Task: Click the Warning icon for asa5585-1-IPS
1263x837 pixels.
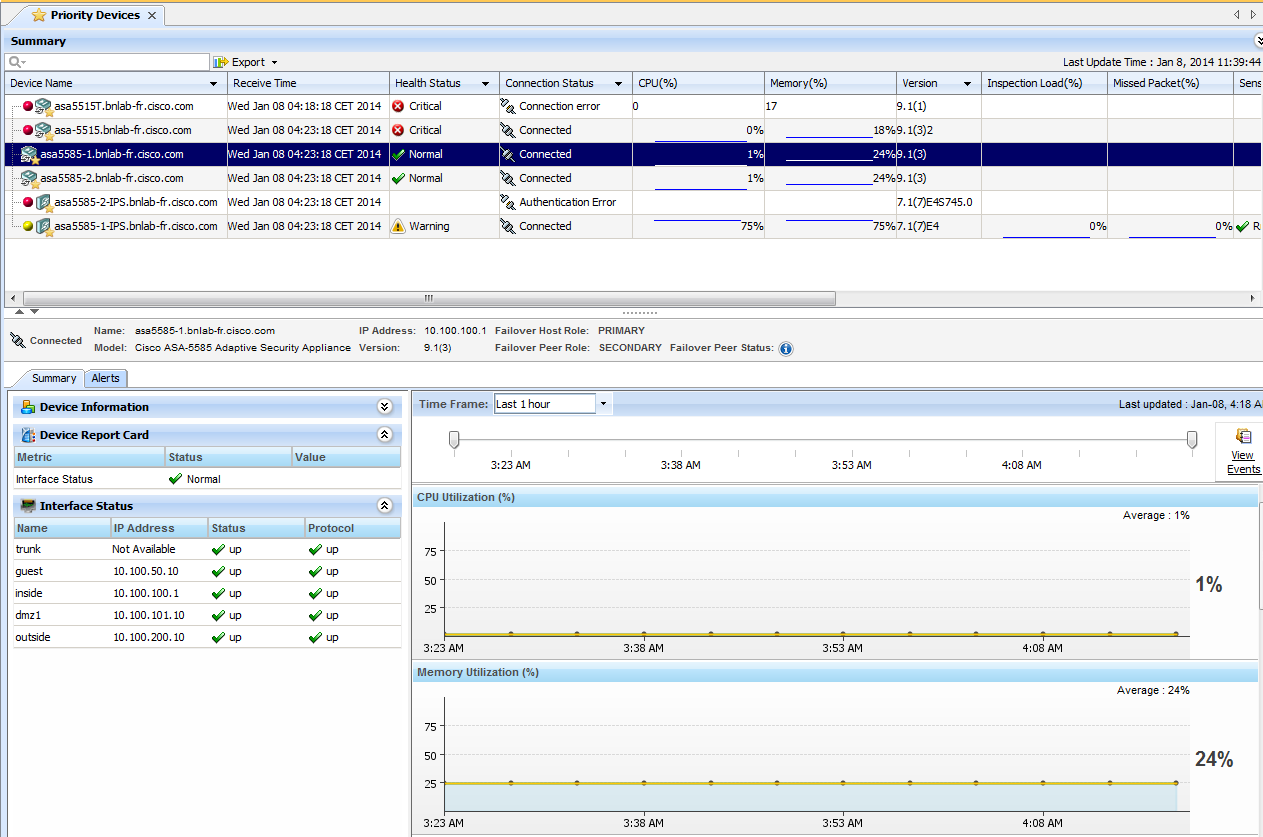Action: 398,227
